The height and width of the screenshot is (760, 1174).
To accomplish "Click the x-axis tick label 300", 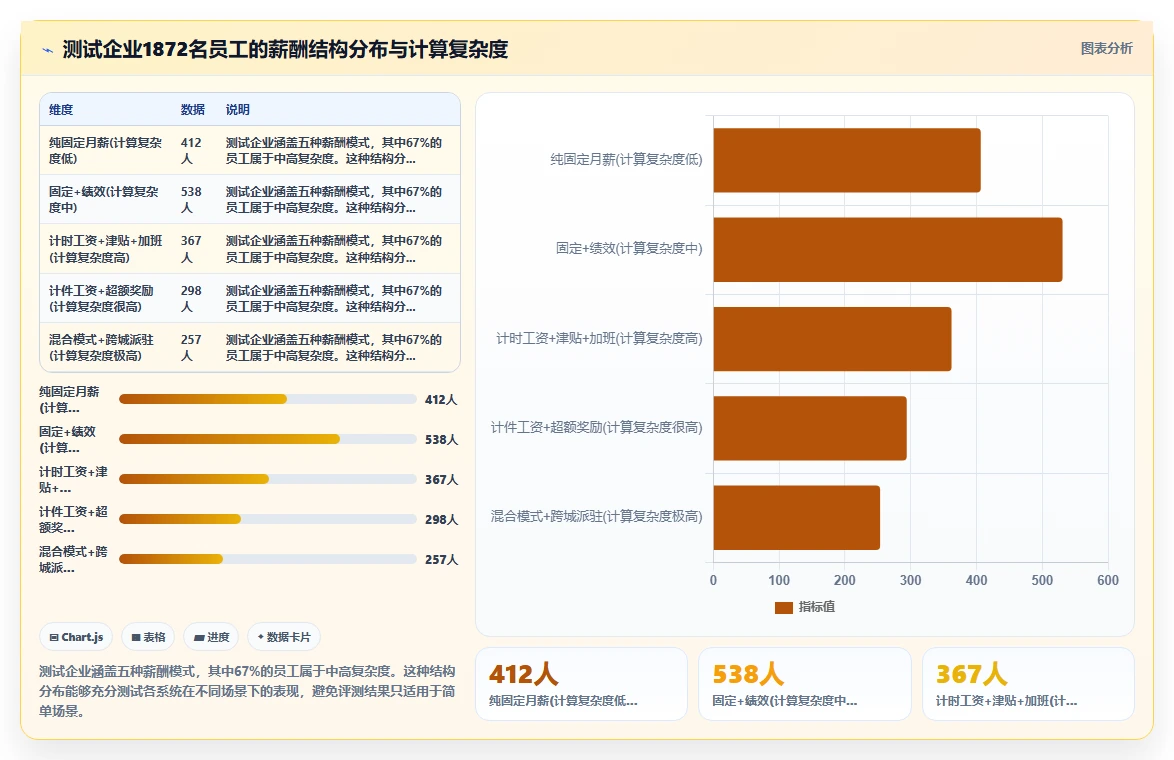I will tap(910, 580).
